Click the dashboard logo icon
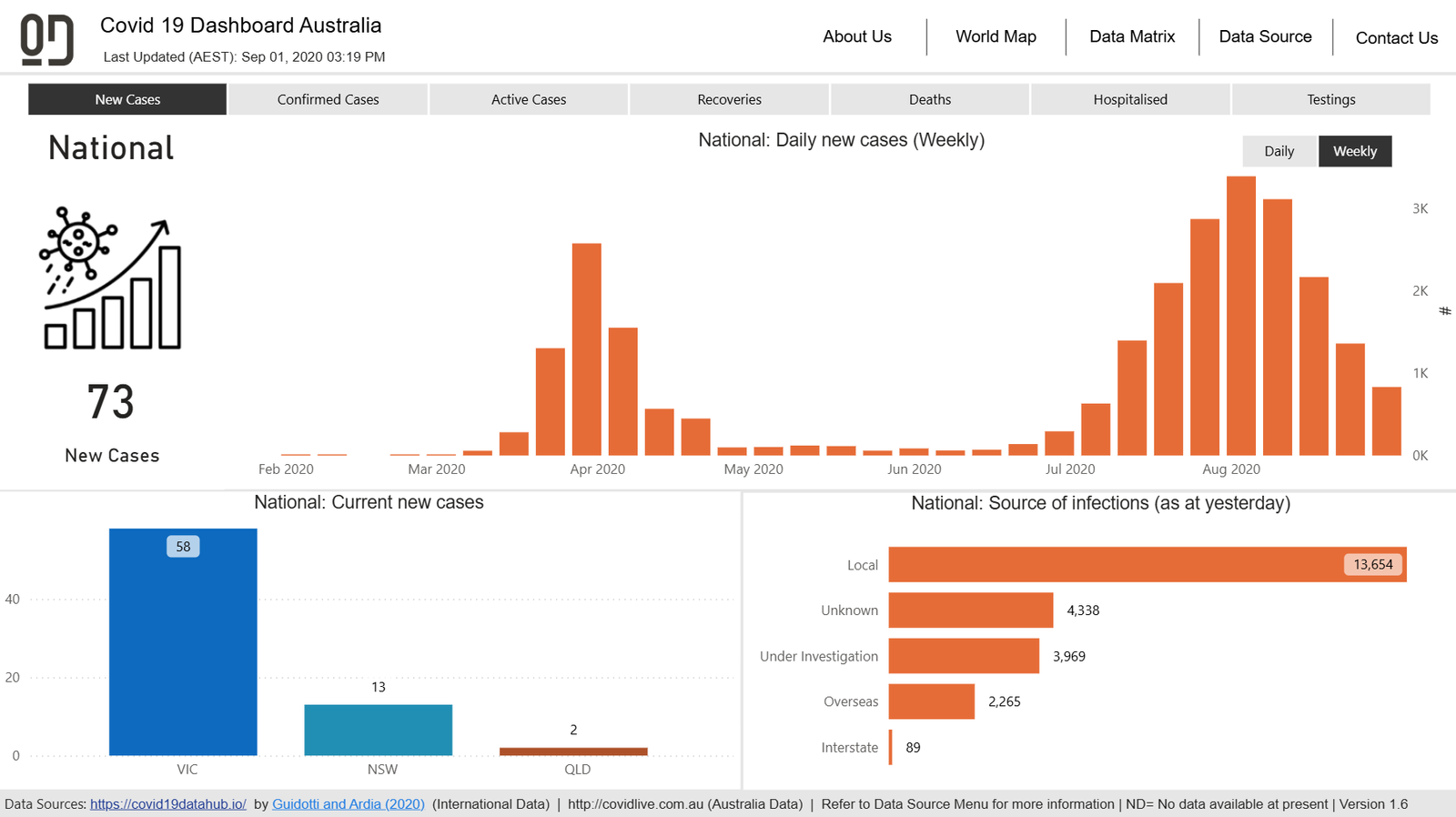 (46, 40)
